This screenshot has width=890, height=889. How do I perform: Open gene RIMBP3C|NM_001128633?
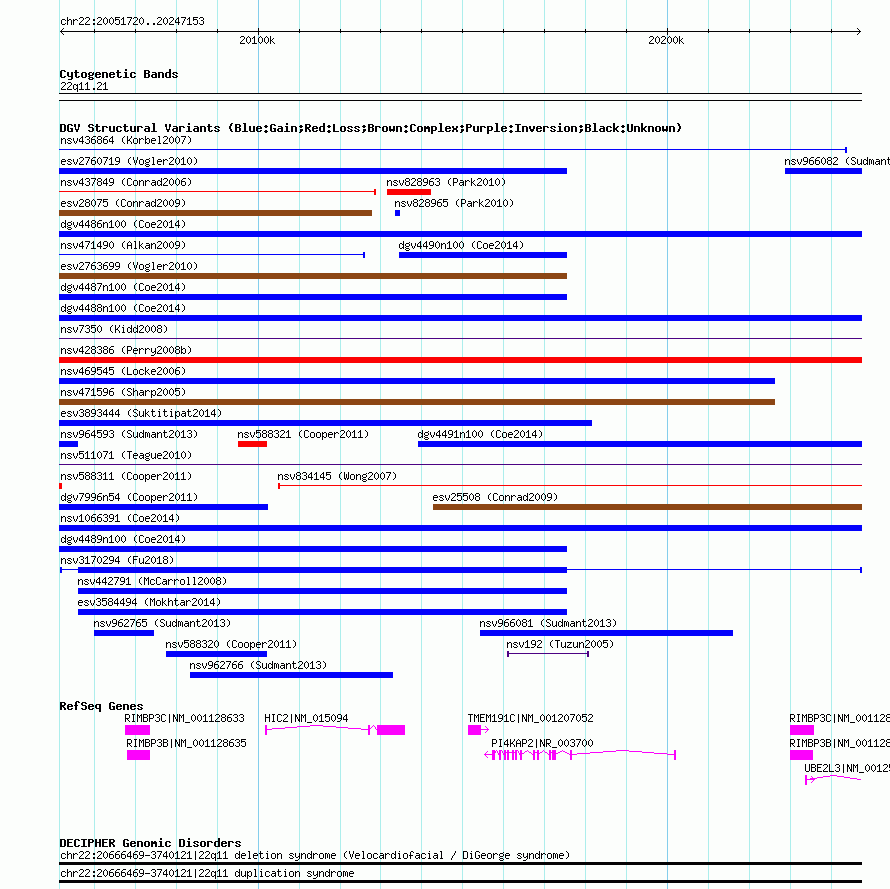tap(184, 718)
